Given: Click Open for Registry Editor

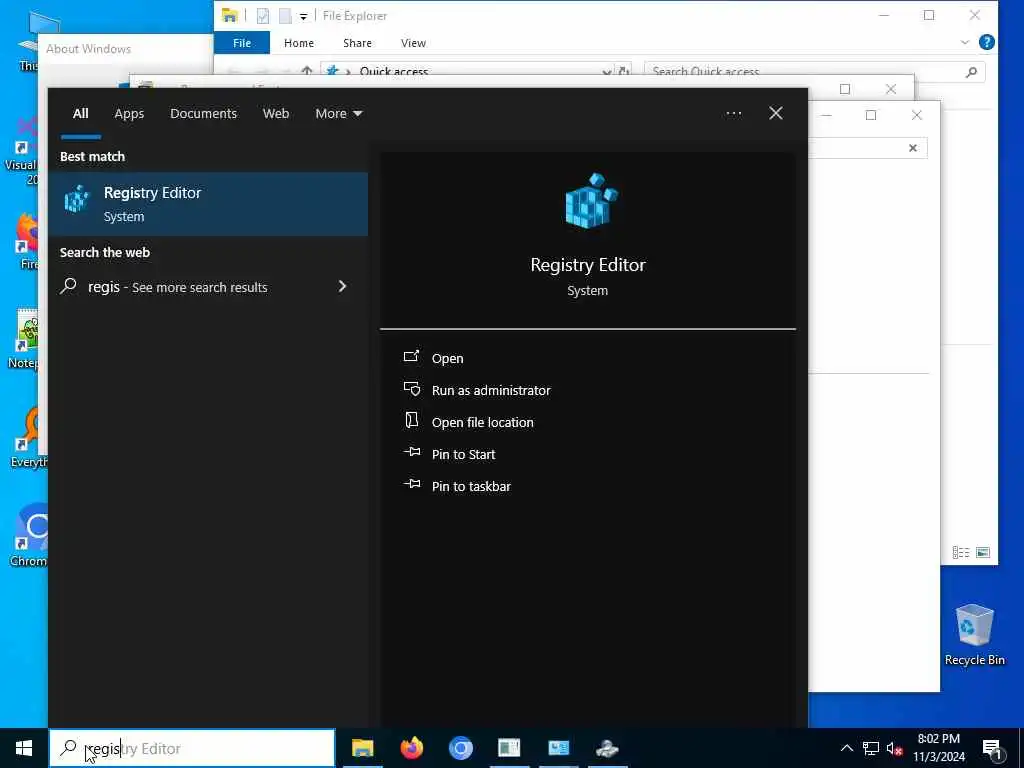Looking at the screenshot, I should coord(447,358).
